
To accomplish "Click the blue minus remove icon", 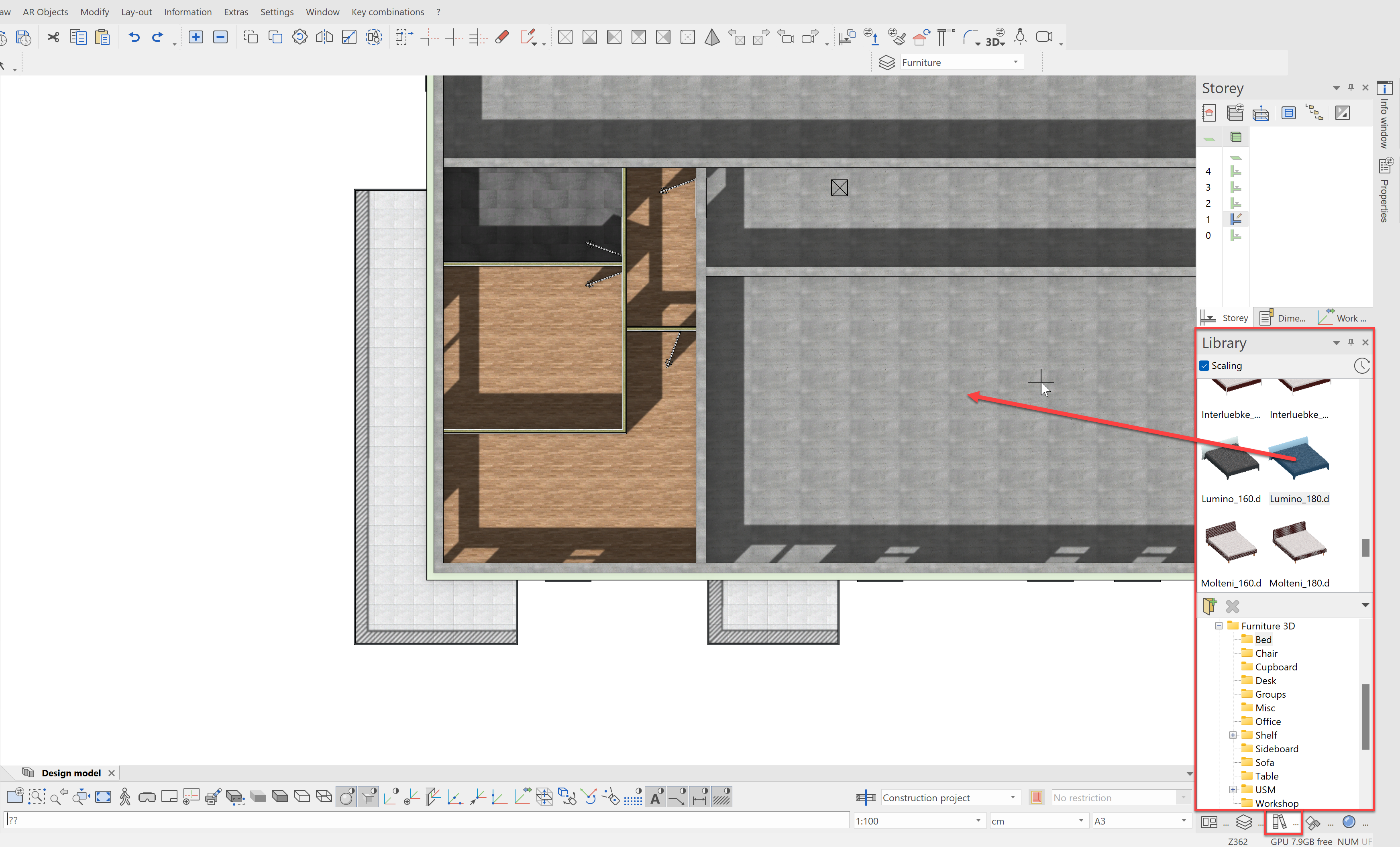I will 220,37.
